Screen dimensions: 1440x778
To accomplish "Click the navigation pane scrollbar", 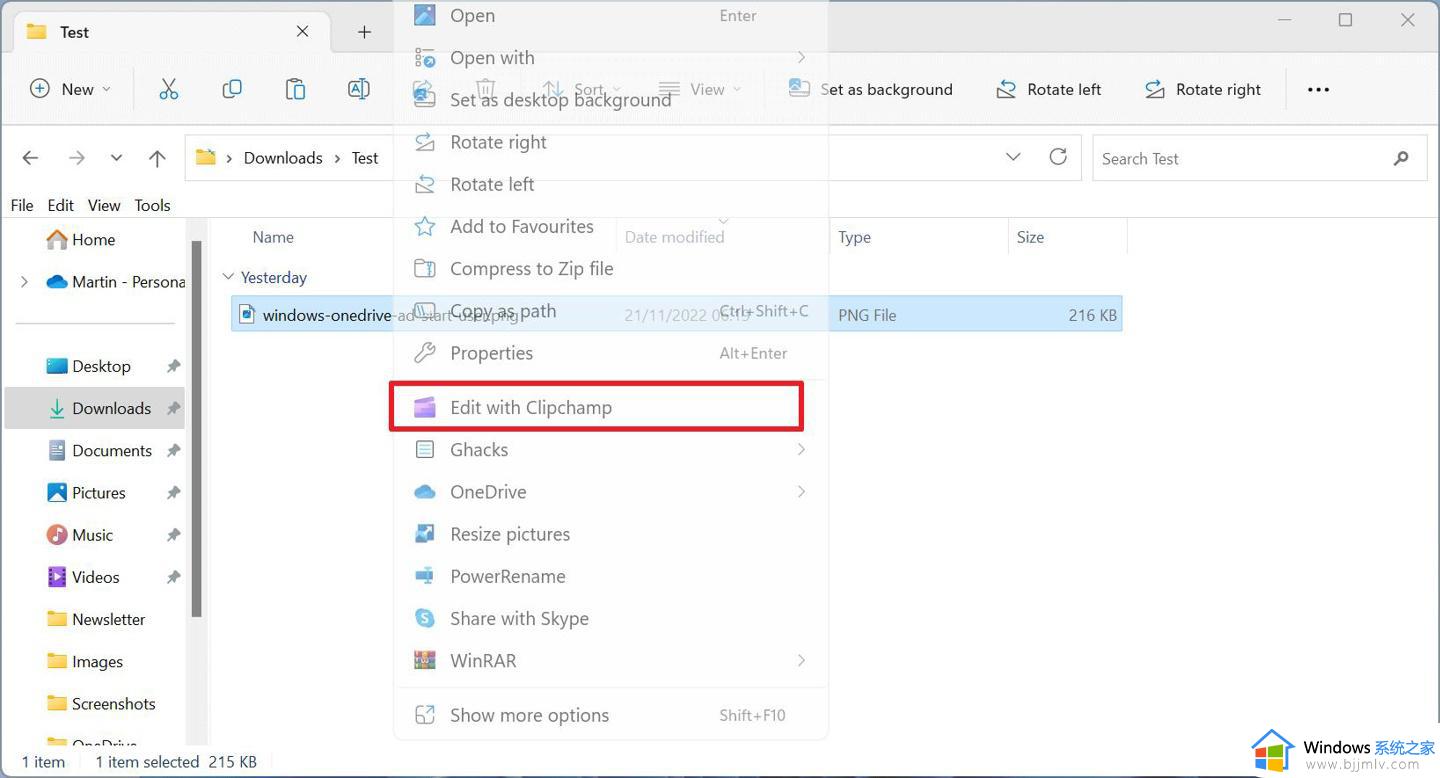I will [197, 428].
